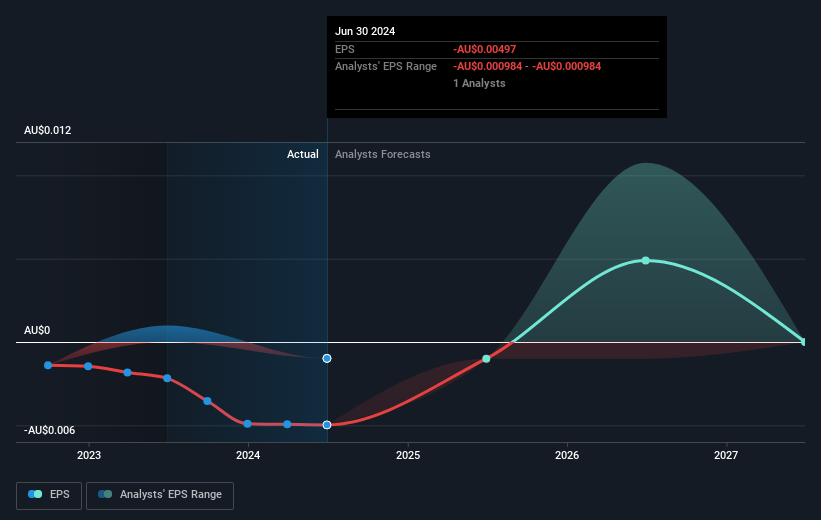
Task: Click the 2024 x-axis label
Action: click(248, 455)
